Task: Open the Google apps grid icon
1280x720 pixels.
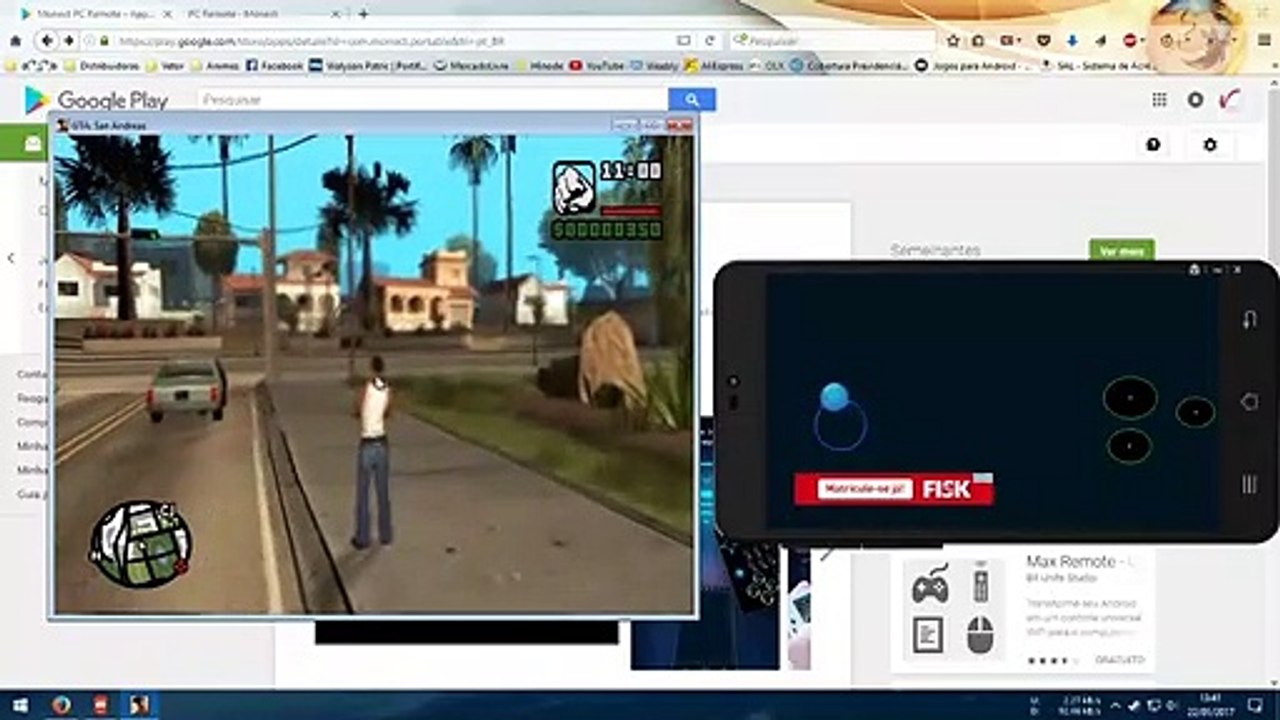Action: 1159,100
